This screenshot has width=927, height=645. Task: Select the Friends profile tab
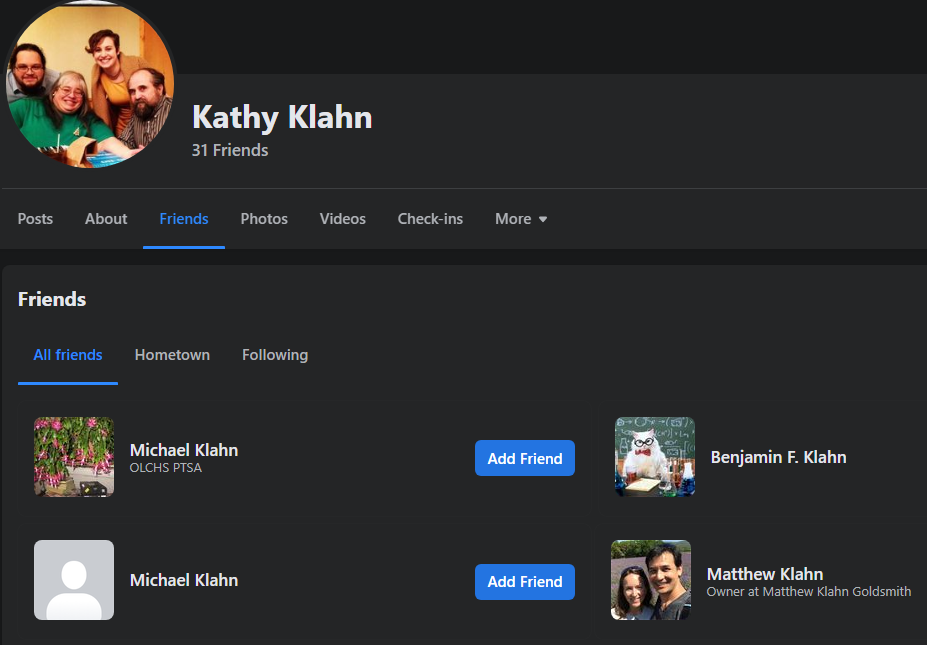(184, 219)
